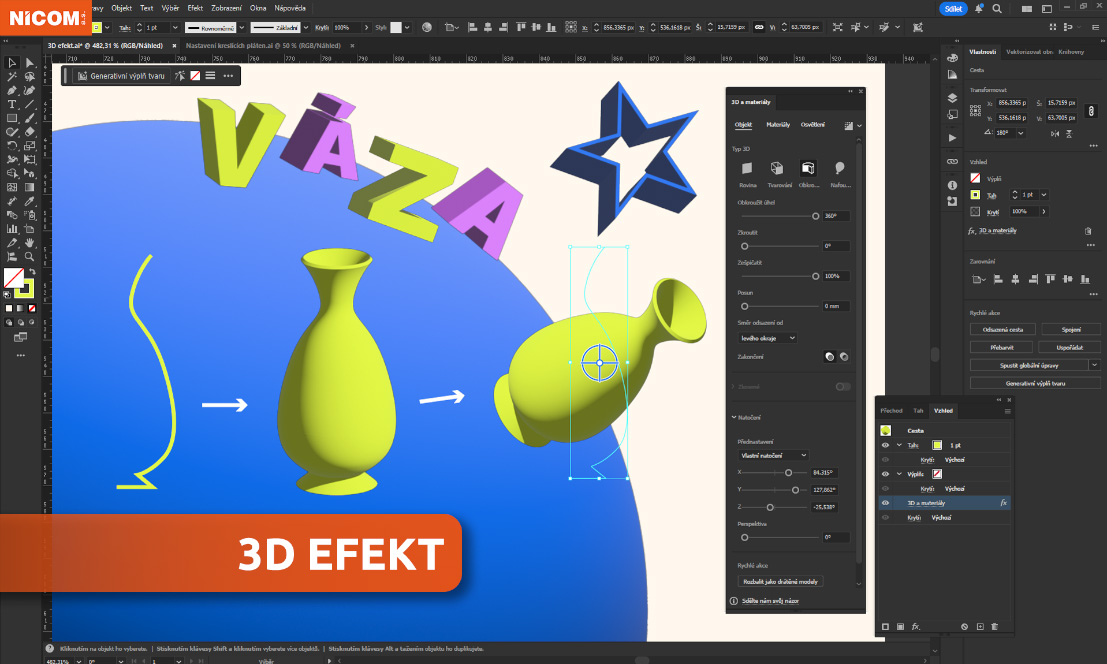Toggle visibility of Výplň row
Viewport: 1107px width, 664px height.
885,474
